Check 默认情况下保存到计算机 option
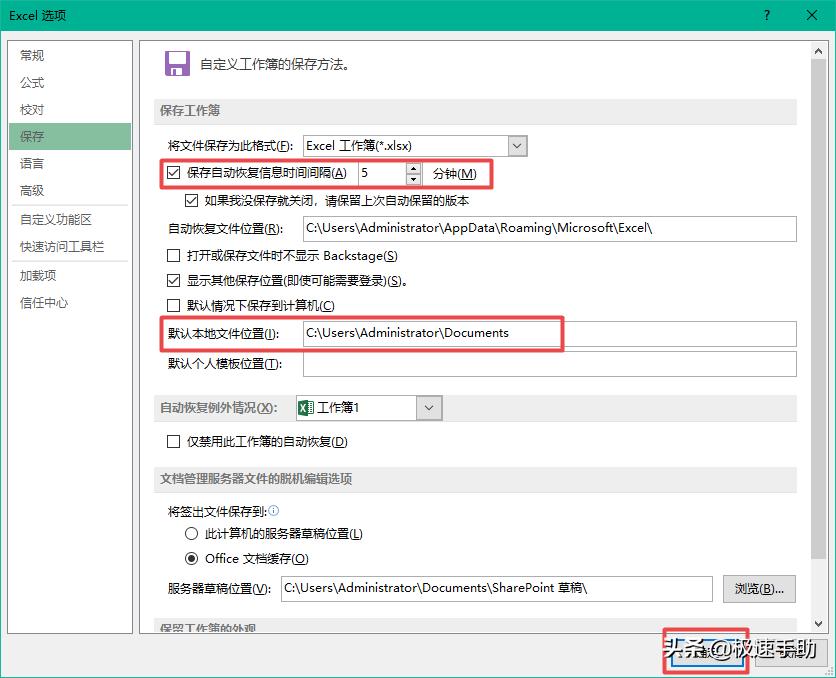836x678 pixels. coord(173,307)
